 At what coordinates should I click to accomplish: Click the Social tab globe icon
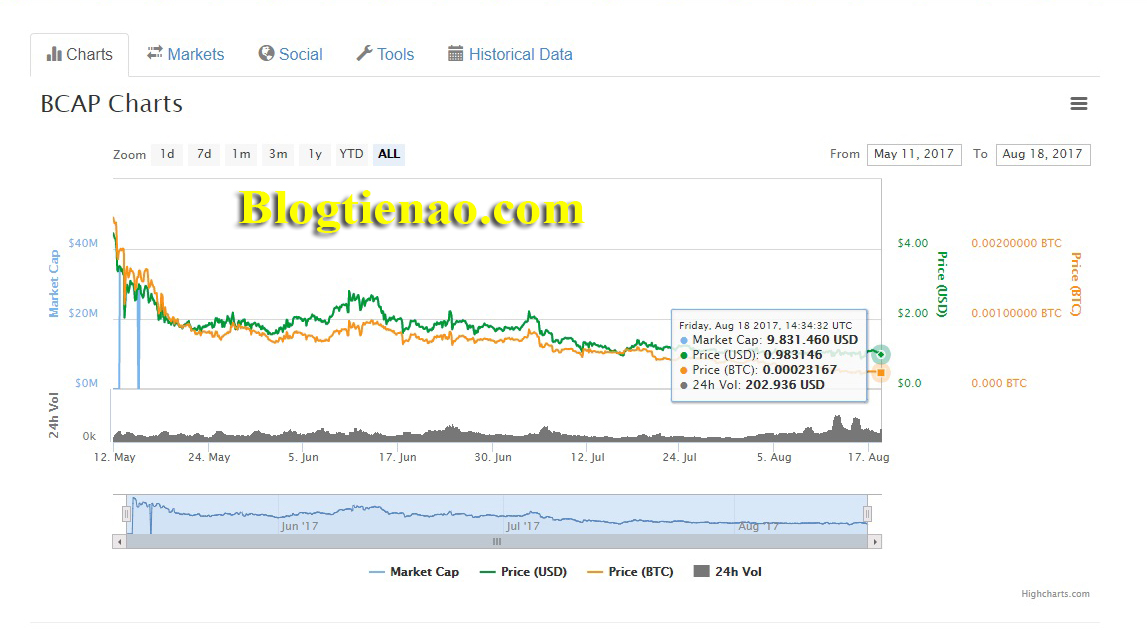(266, 53)
